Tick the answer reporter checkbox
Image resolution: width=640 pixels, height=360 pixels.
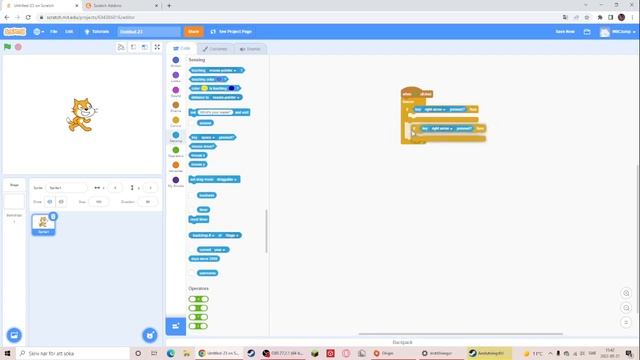point(192,123)
